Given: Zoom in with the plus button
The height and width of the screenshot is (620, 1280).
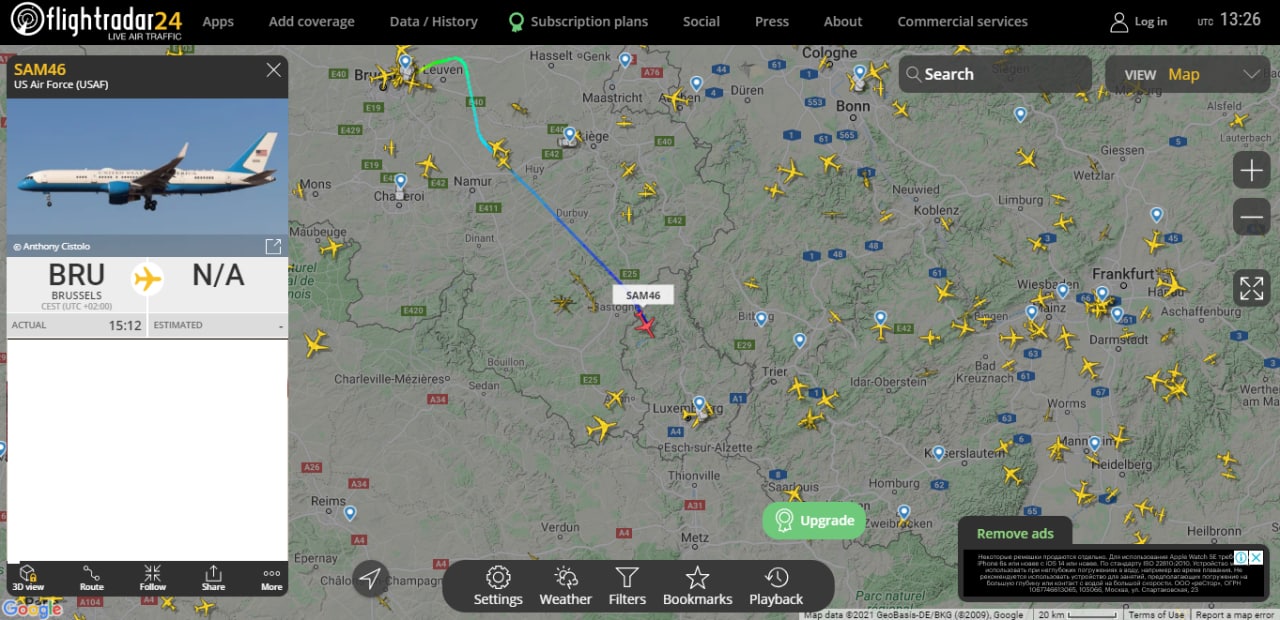Looking at the screenshot, I should (x=1251, y=171).
